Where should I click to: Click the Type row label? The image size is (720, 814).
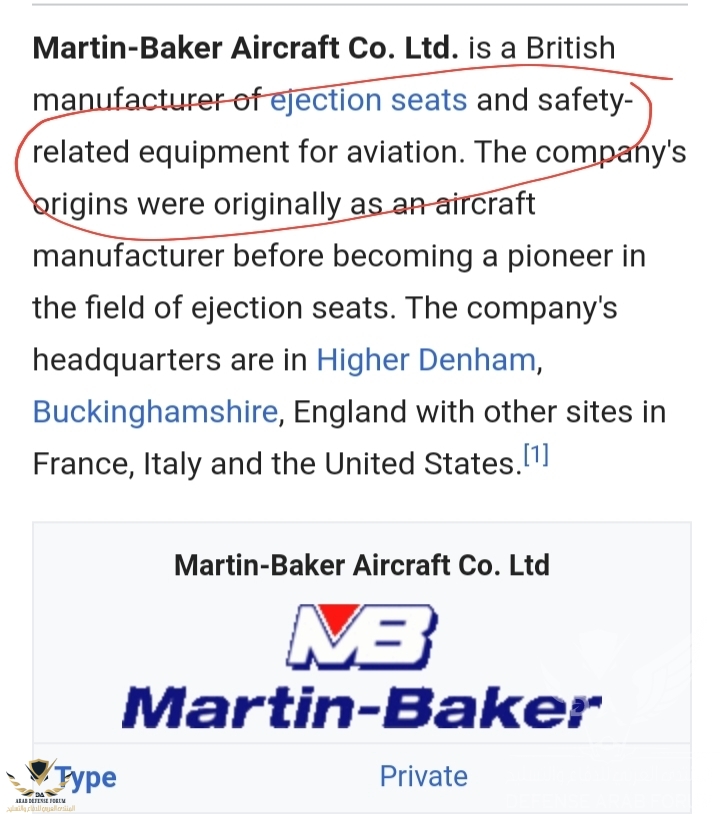pos(86,777)
